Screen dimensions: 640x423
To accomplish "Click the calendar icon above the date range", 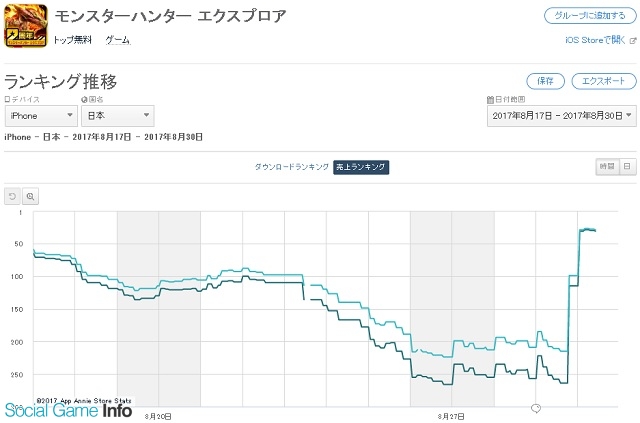I will (490, 100).
